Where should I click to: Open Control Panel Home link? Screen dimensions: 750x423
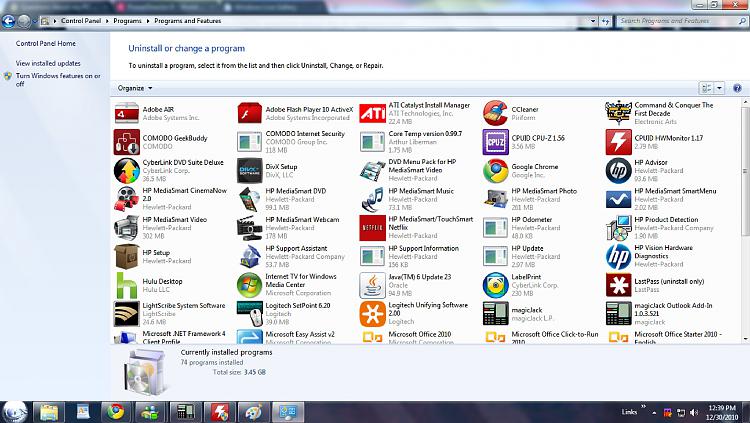point(45,44)
